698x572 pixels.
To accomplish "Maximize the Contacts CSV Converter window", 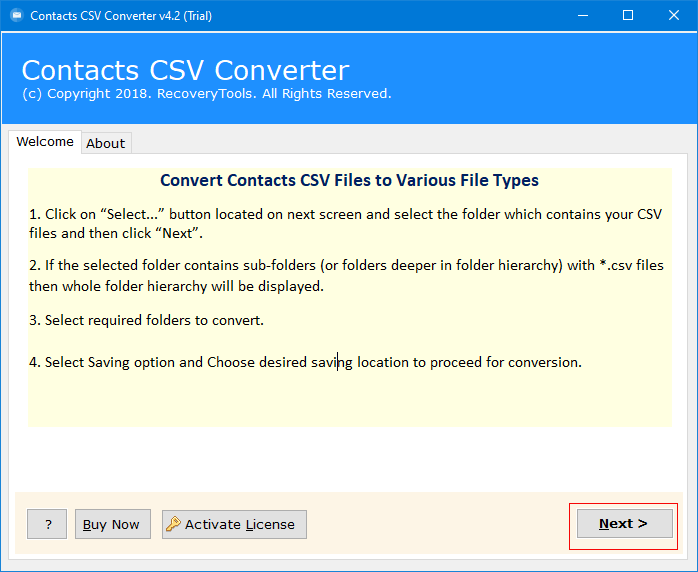I will pyautogui.click(x=627, y=15).
